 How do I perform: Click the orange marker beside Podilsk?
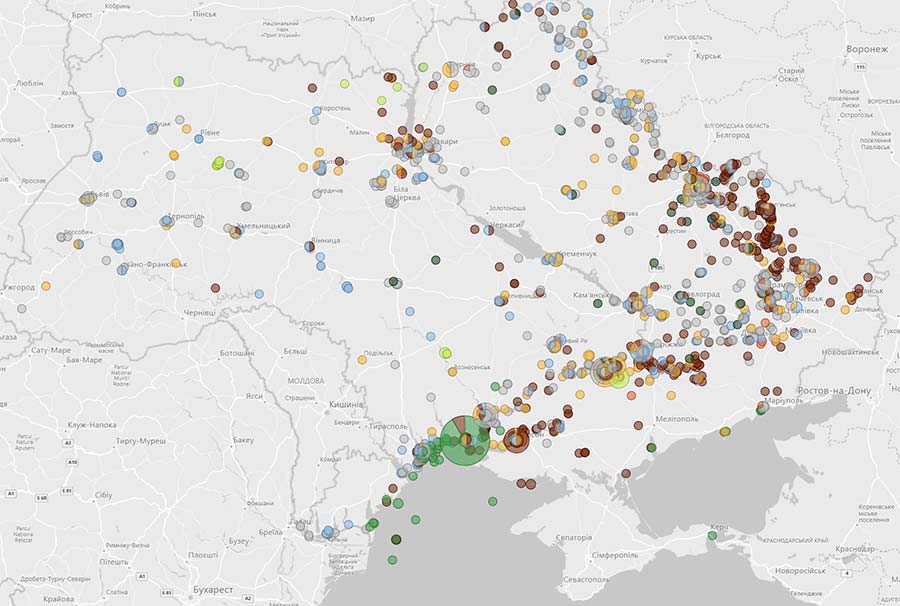(362, 359)
